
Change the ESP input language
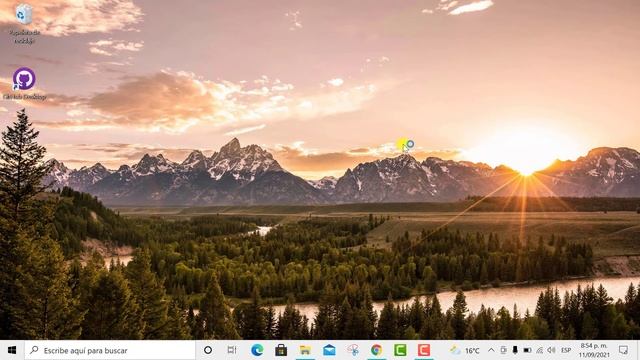(566, 351)
